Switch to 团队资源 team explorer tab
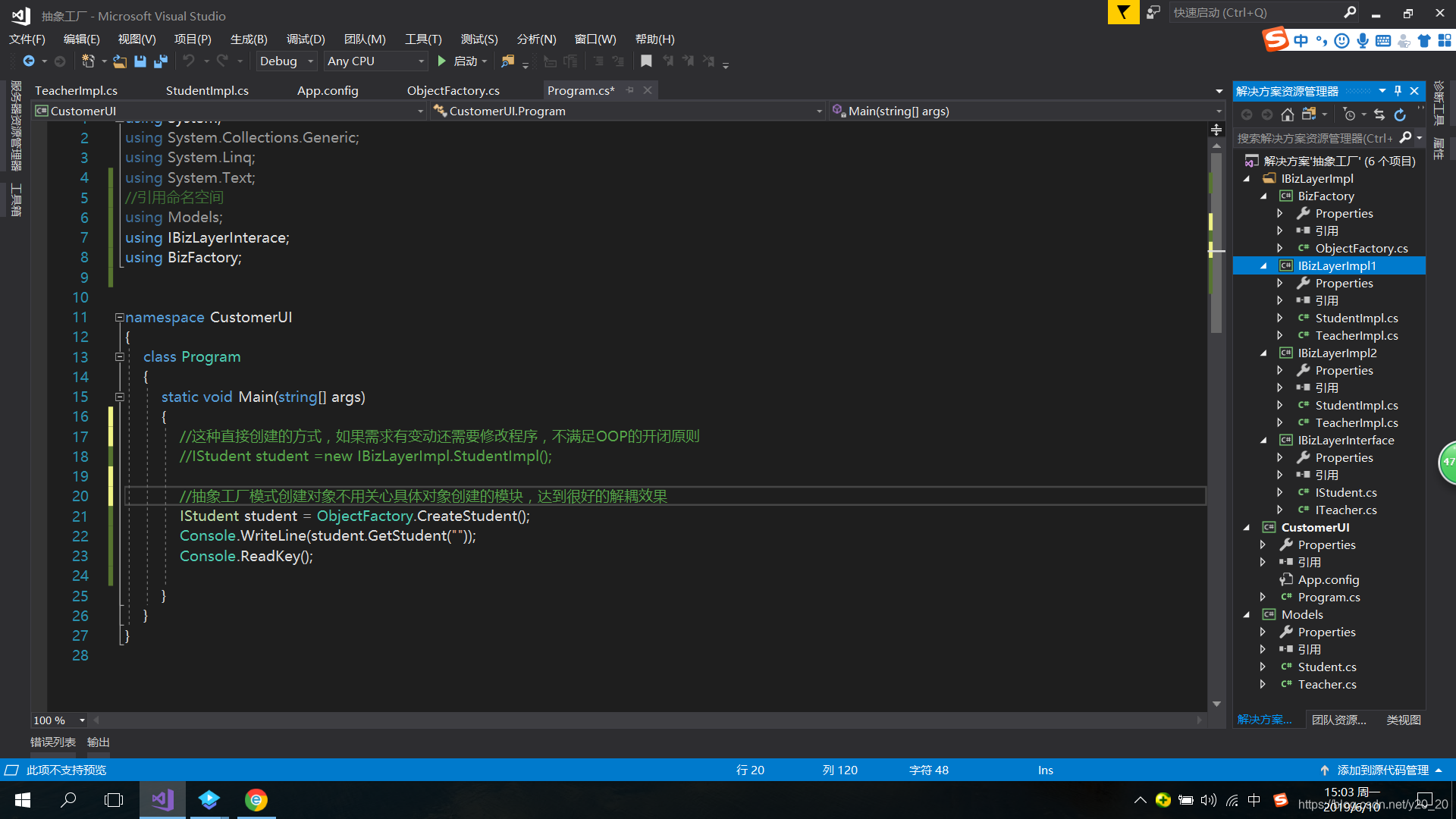The height and width of the screenshot is (819, 1456). (1339, 720)
